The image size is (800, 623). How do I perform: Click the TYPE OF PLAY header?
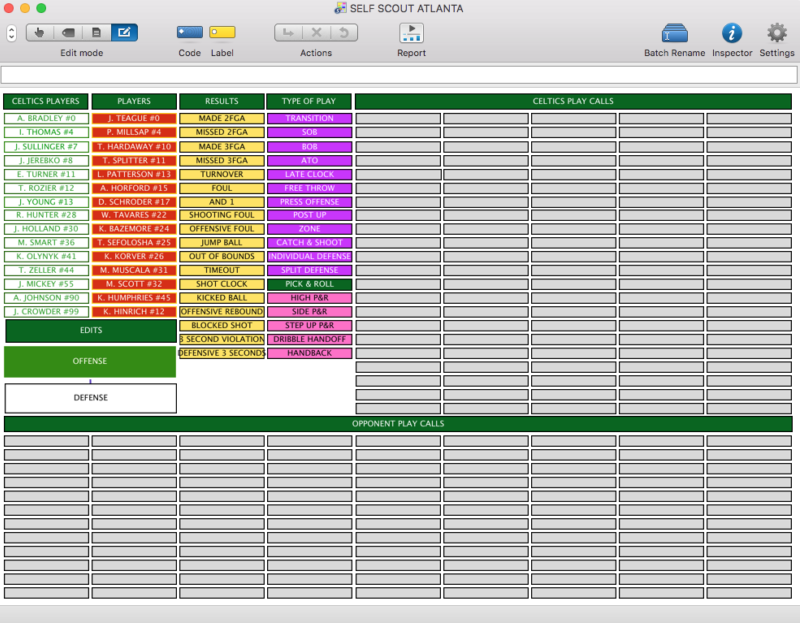point(309,101)
